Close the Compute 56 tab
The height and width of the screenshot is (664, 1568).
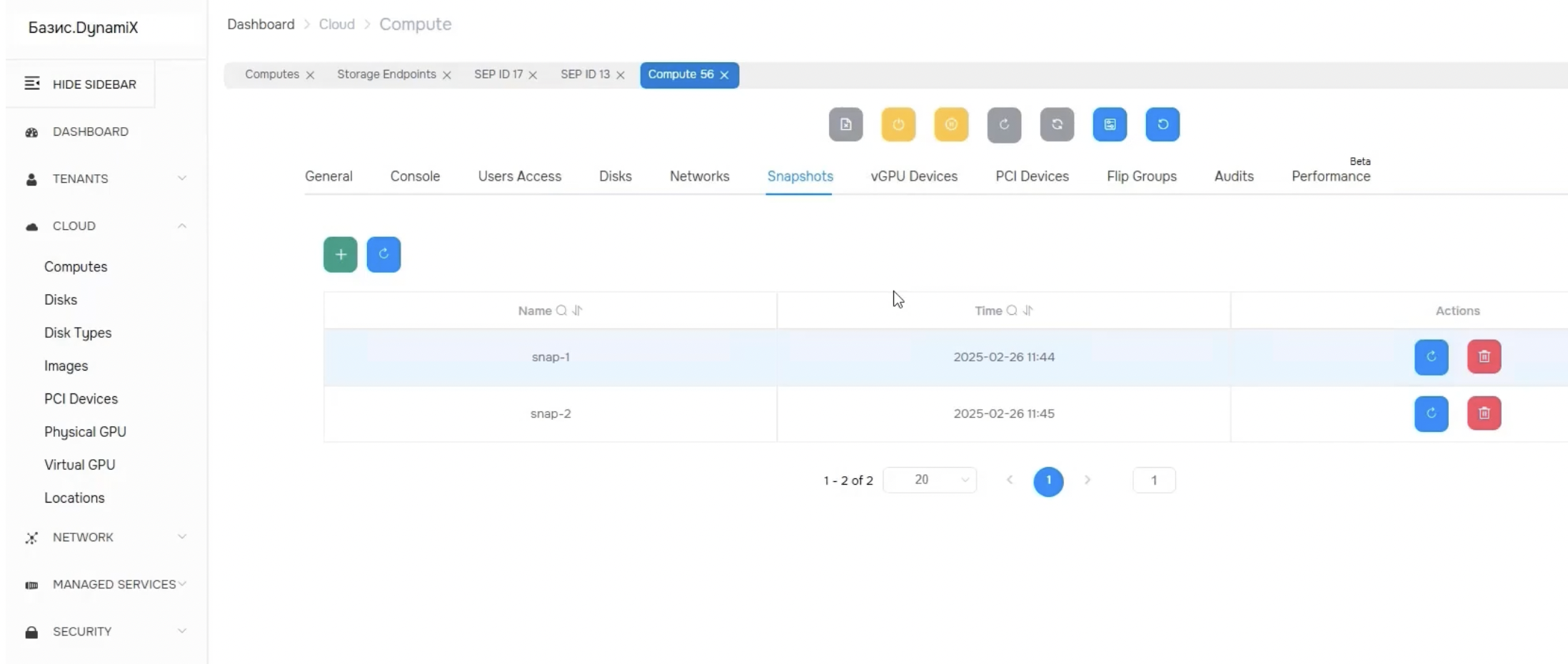[x=725, y=75]
